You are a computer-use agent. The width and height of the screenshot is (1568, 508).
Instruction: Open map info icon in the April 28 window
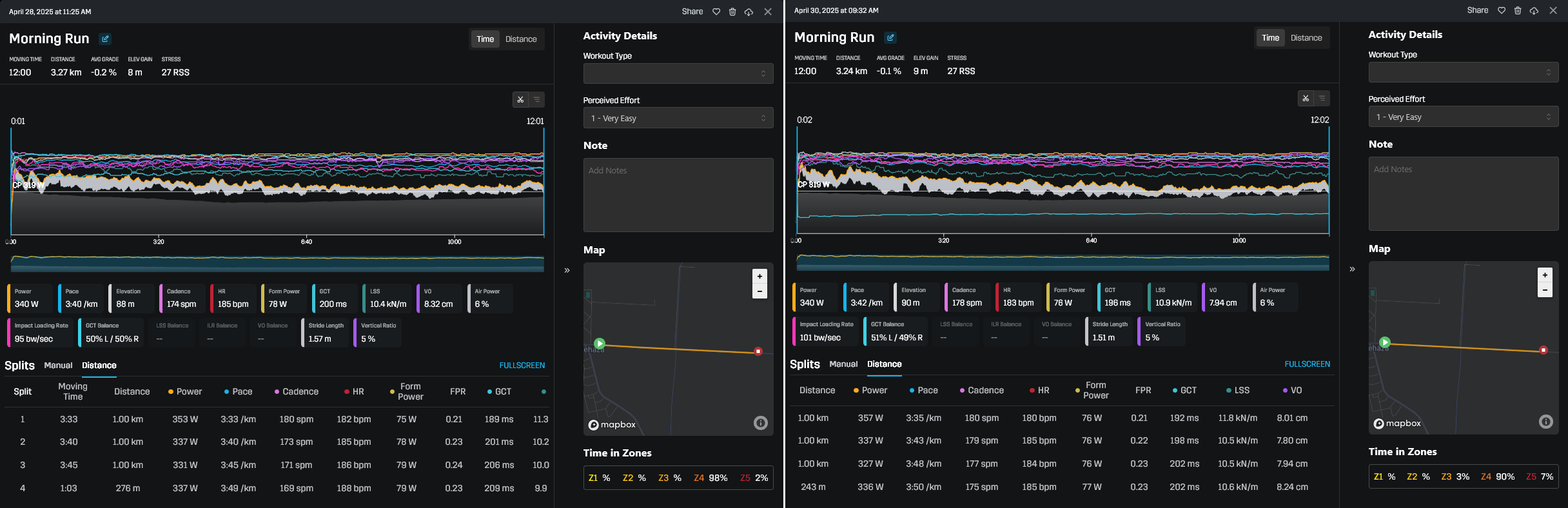pyautogui.click(x=761, y=423)
